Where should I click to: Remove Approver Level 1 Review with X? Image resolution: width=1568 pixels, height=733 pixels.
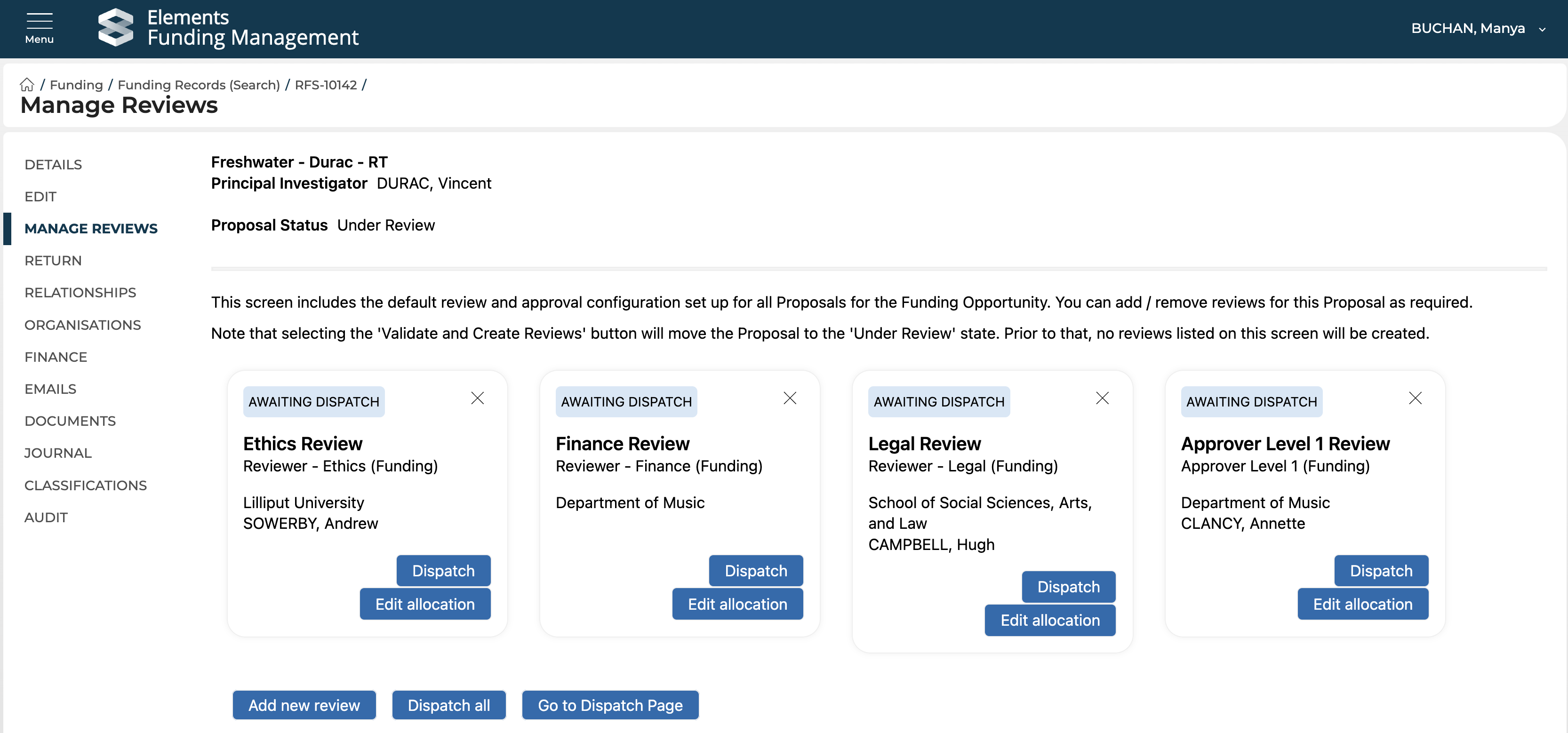1415,398
